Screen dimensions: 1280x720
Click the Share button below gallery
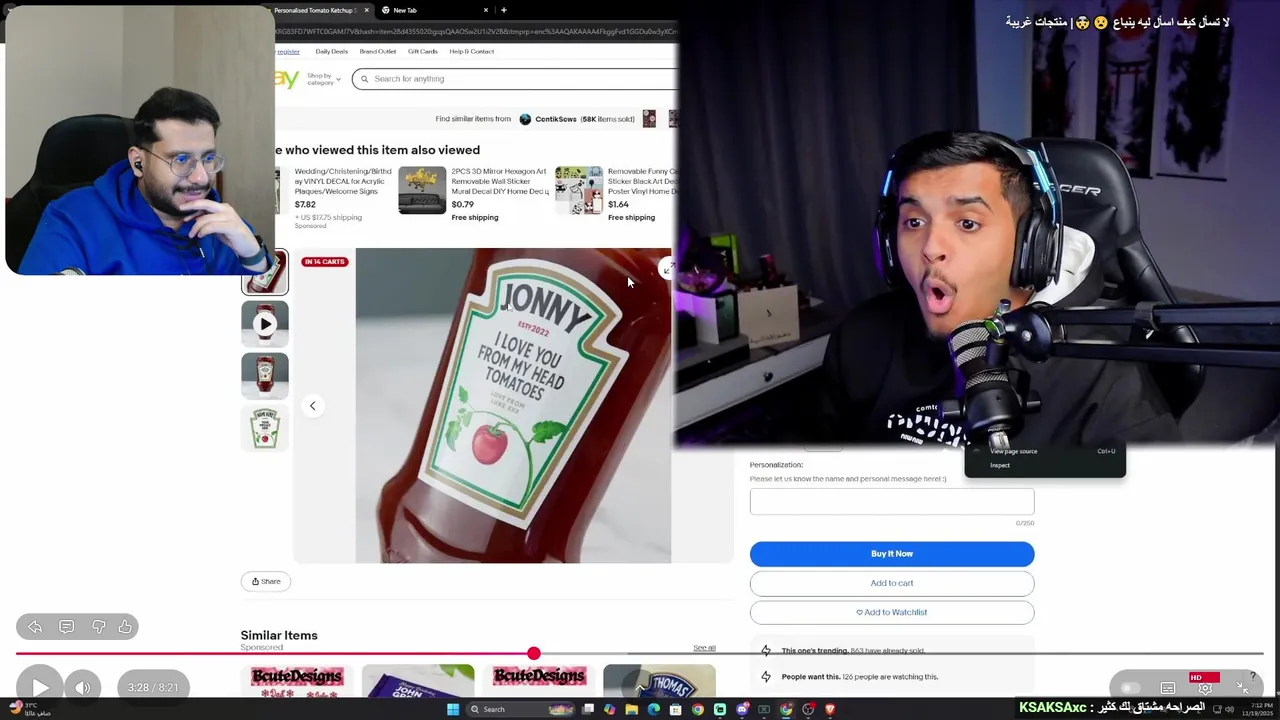266,581
